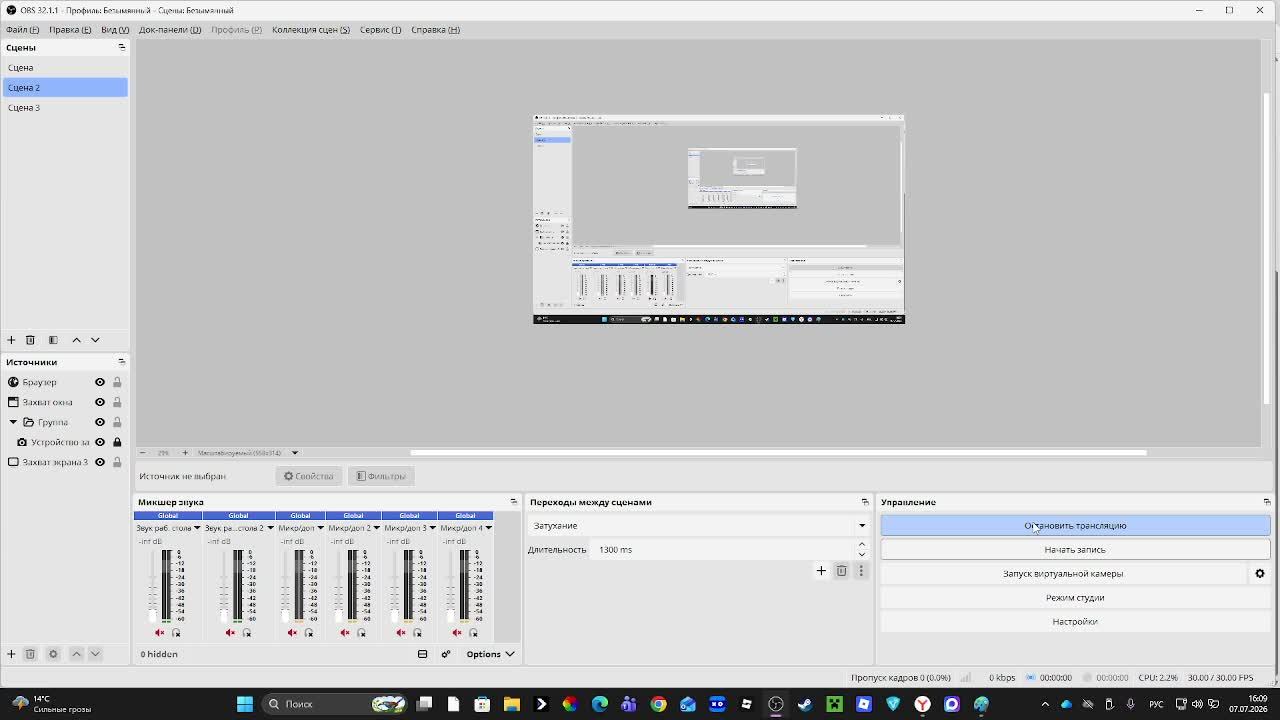Open Steam from the taskbar
The image size is (1280, 720).
tap(805, 704)
